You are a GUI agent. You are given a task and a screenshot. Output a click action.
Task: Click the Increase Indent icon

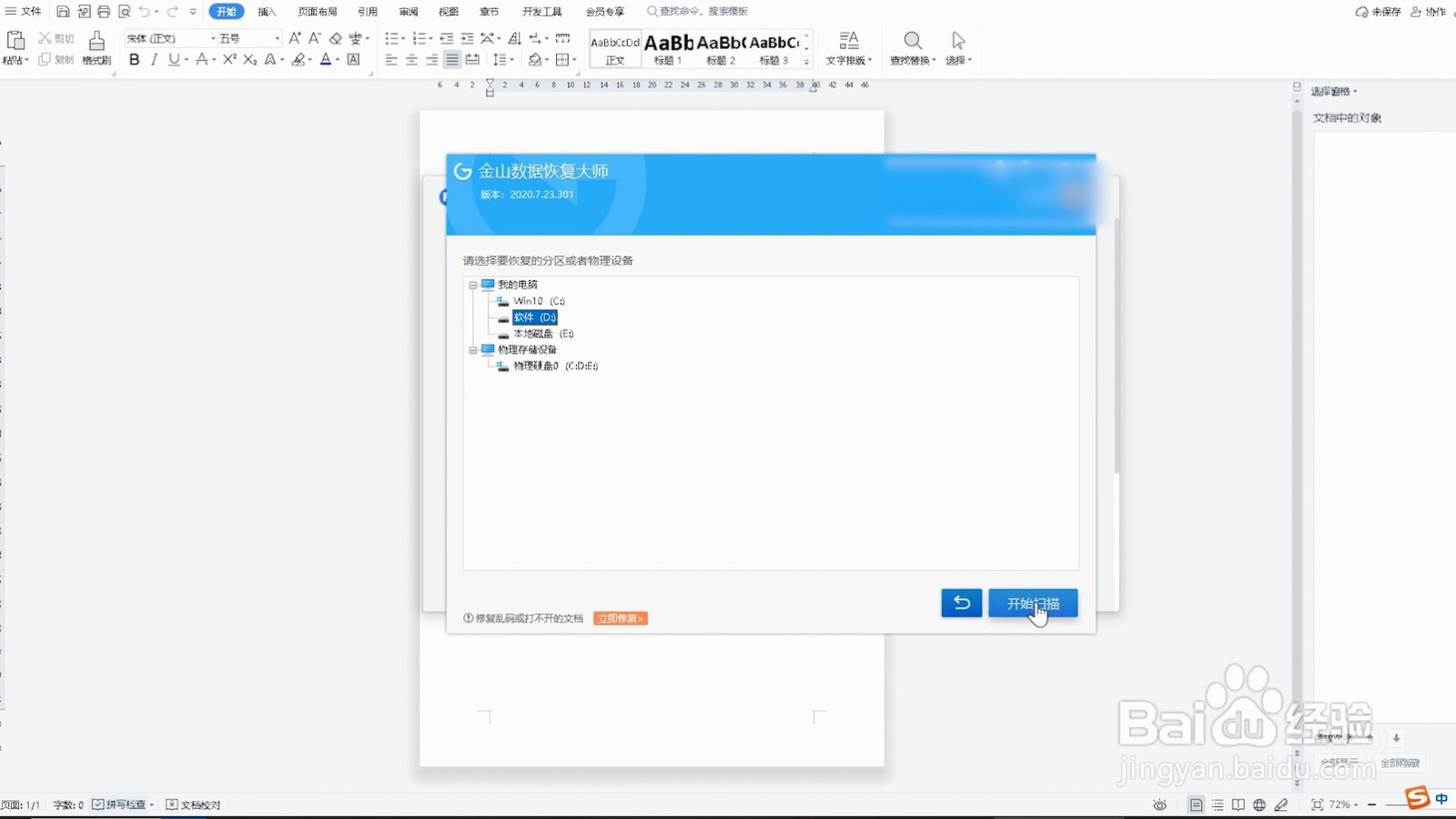(467, 38)
